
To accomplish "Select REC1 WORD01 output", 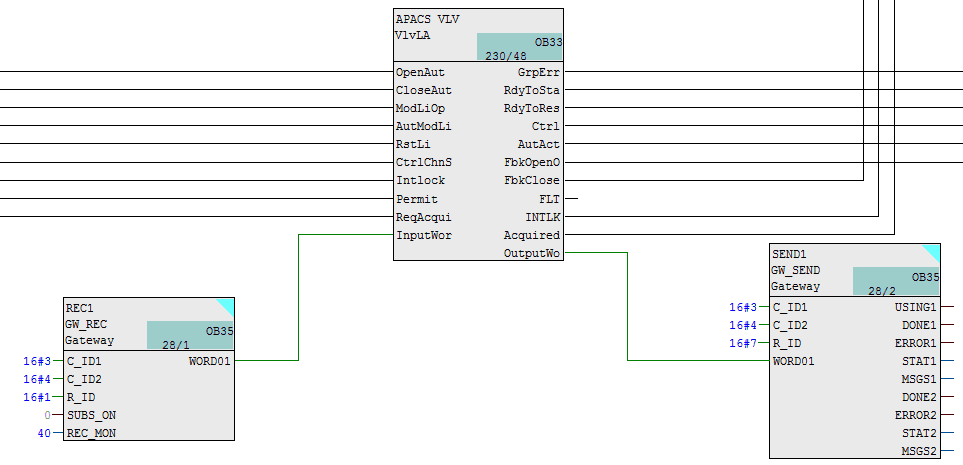I will 209,361.
